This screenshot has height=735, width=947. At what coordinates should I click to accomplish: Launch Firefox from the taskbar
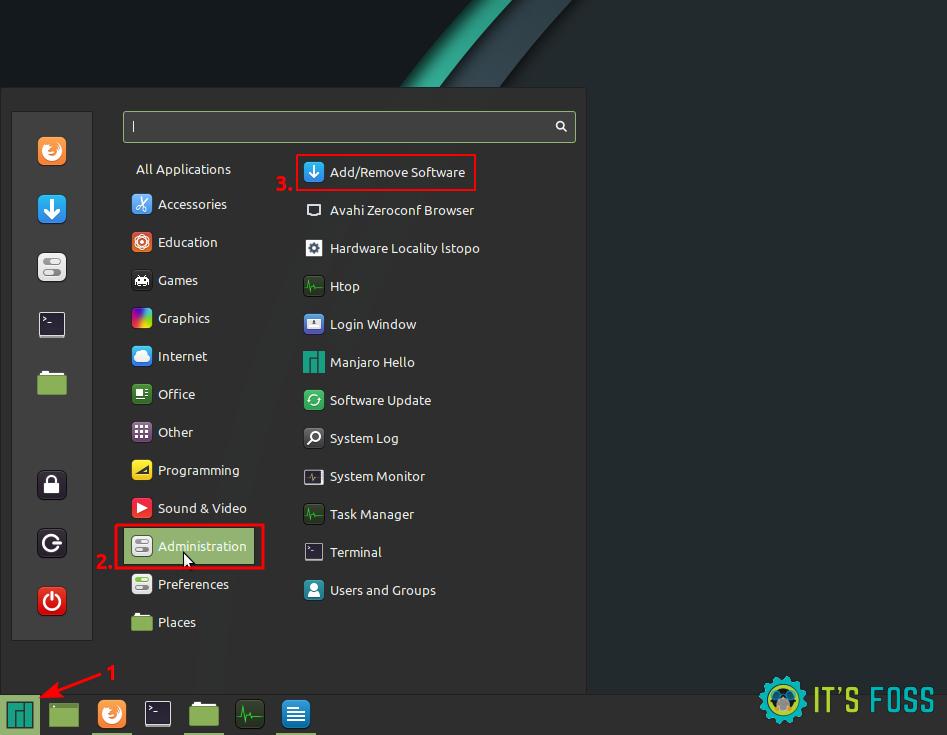[x=111, y=713]
